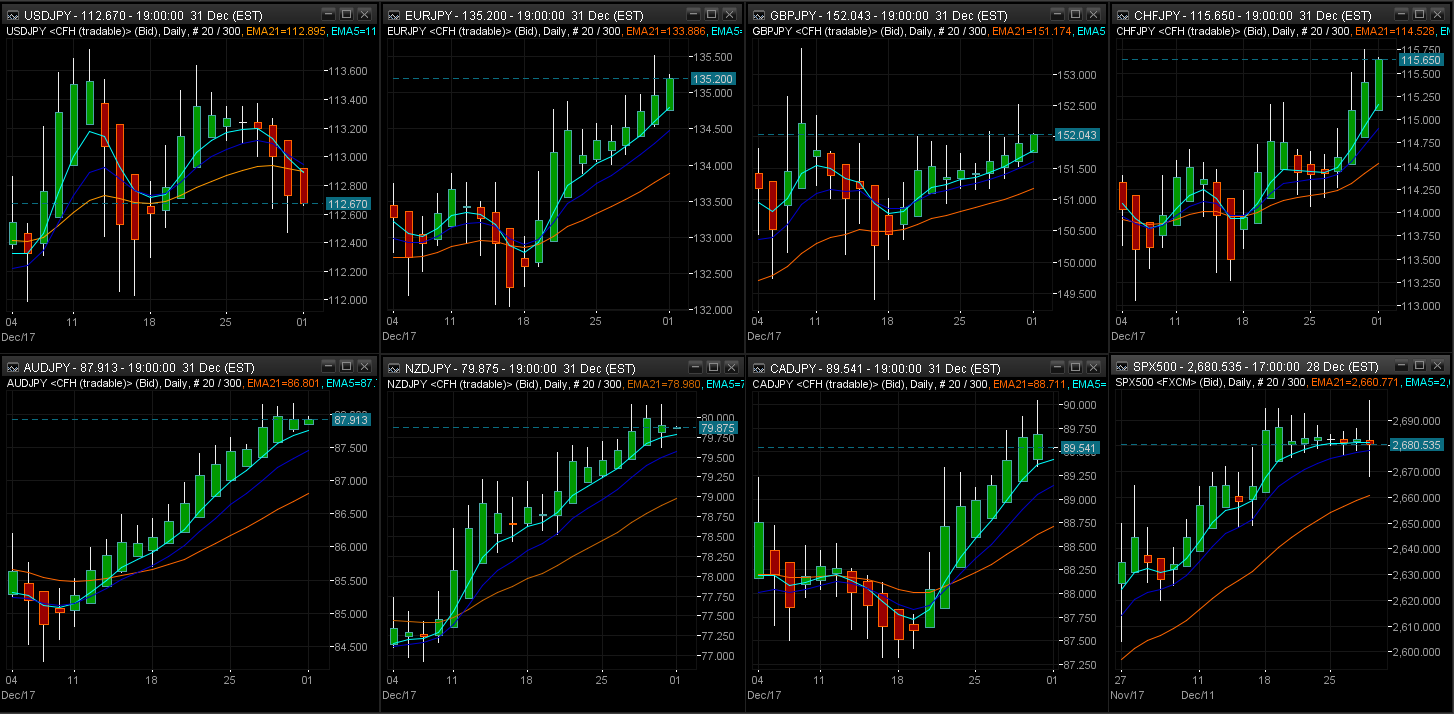Screen dimensions: 1454x714
Task: Close the USDJPY chart window
Action: click(365, 15)
